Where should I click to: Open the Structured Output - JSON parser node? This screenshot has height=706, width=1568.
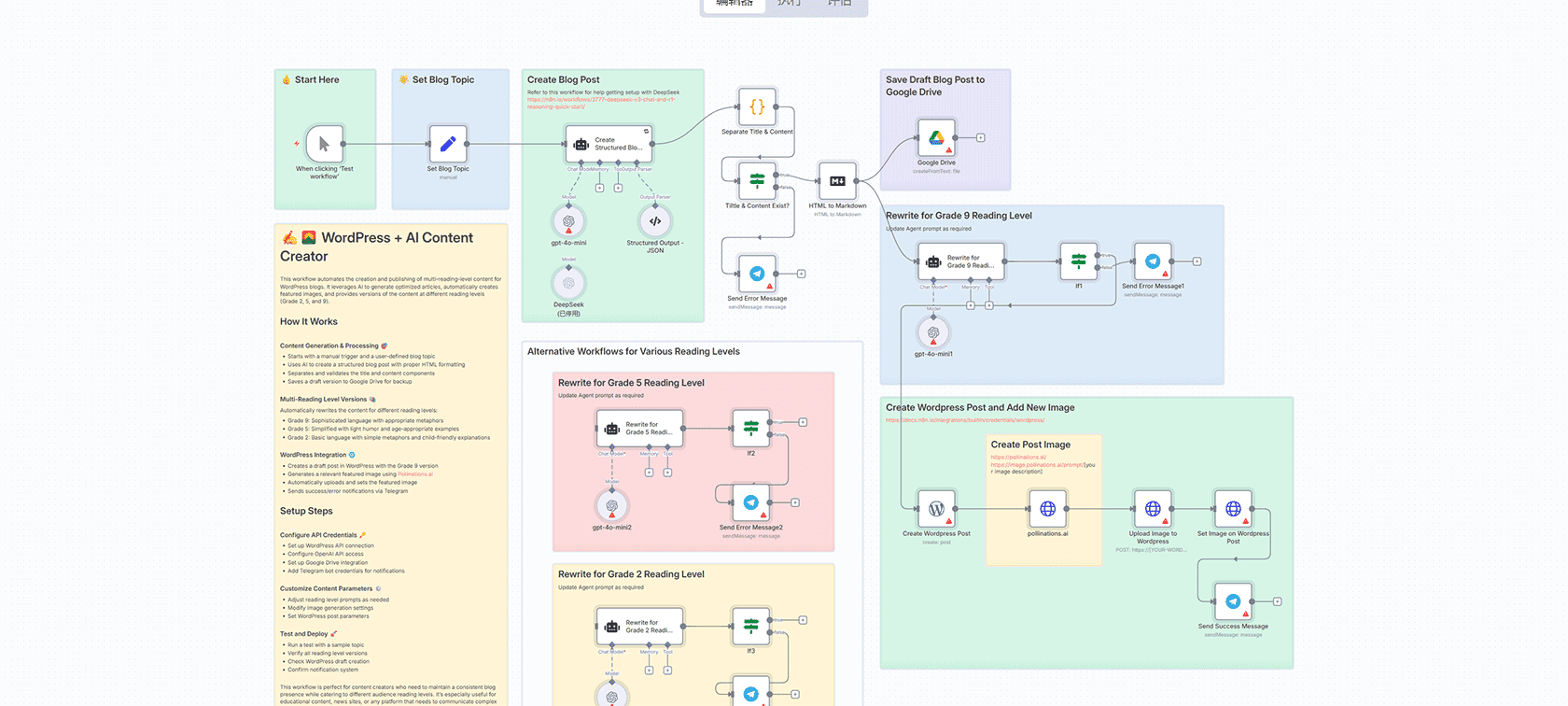[655, 221]
